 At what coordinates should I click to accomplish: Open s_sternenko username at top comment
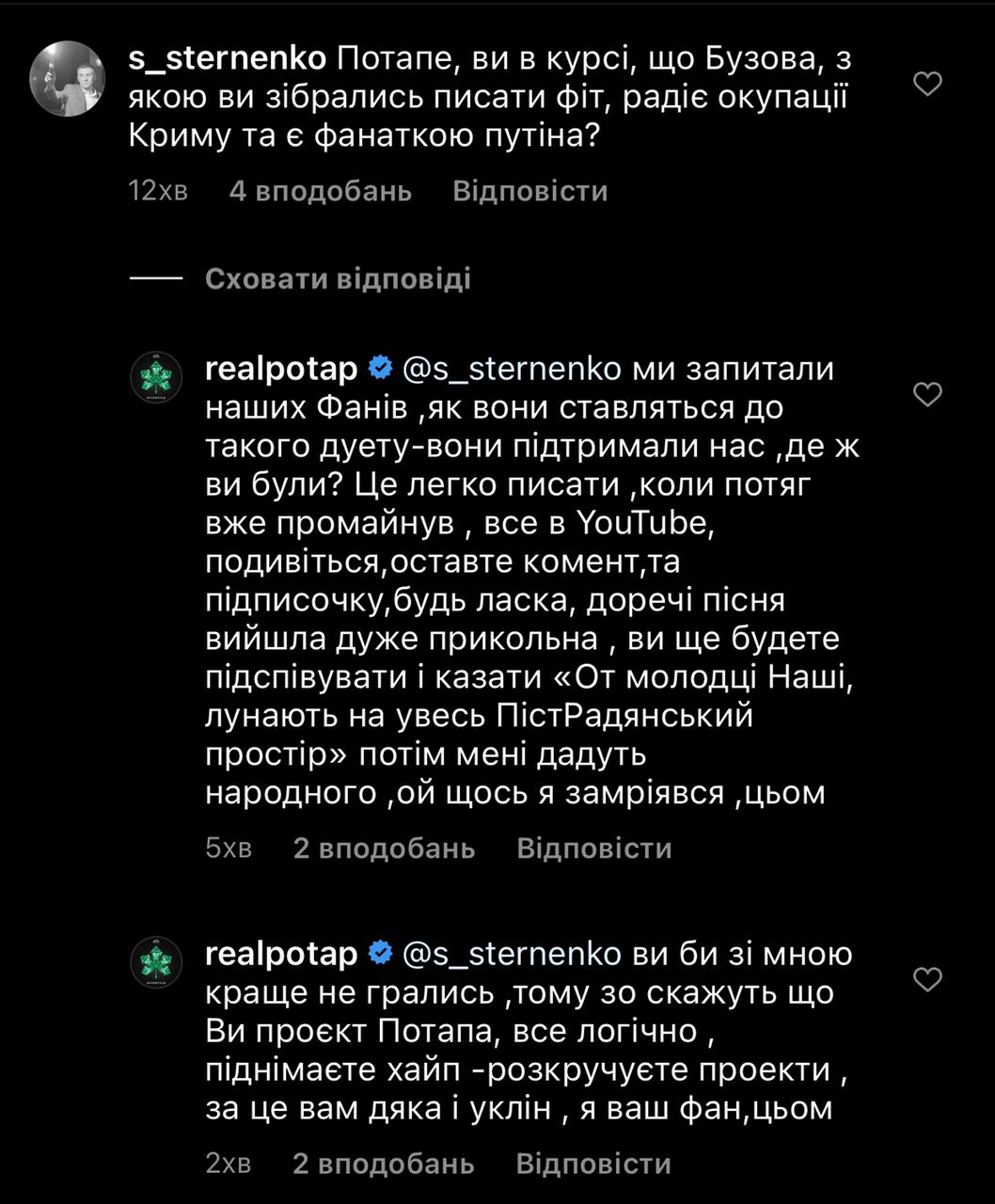(227, 58)
